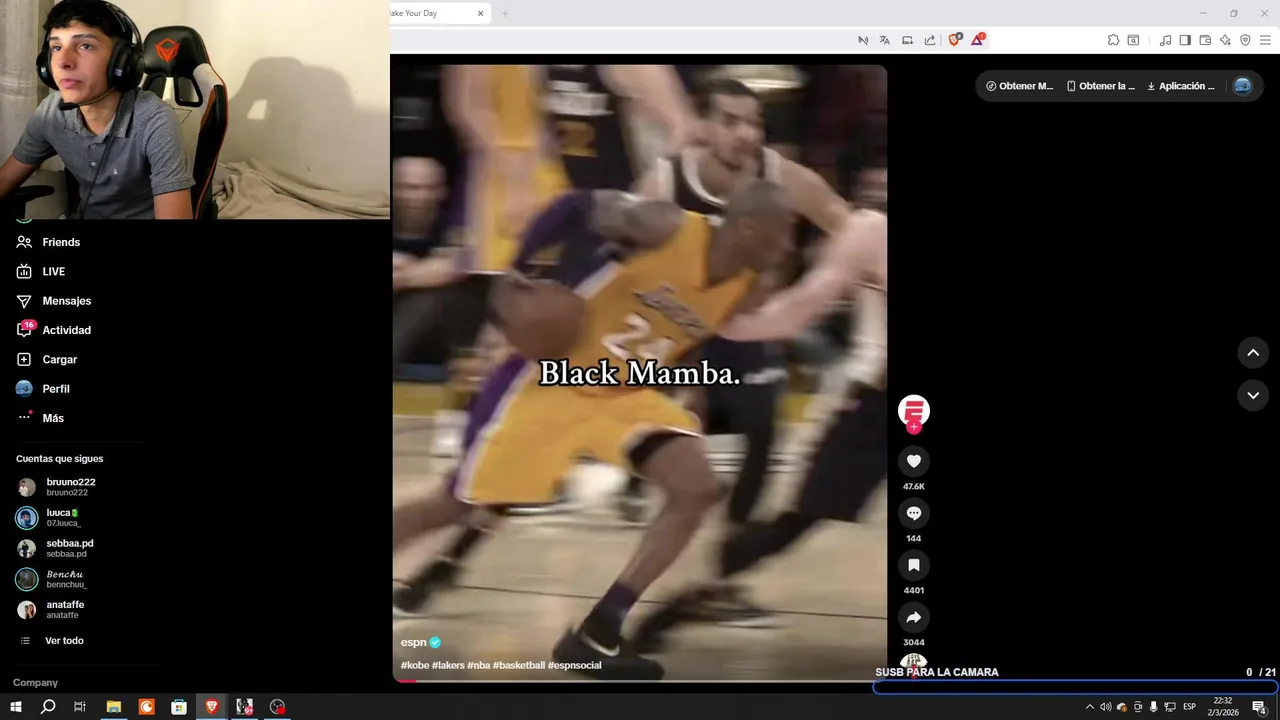
Task: Open followed account luuca 07.luuca_
Action: pyautogui.click(x=50, y=517)
